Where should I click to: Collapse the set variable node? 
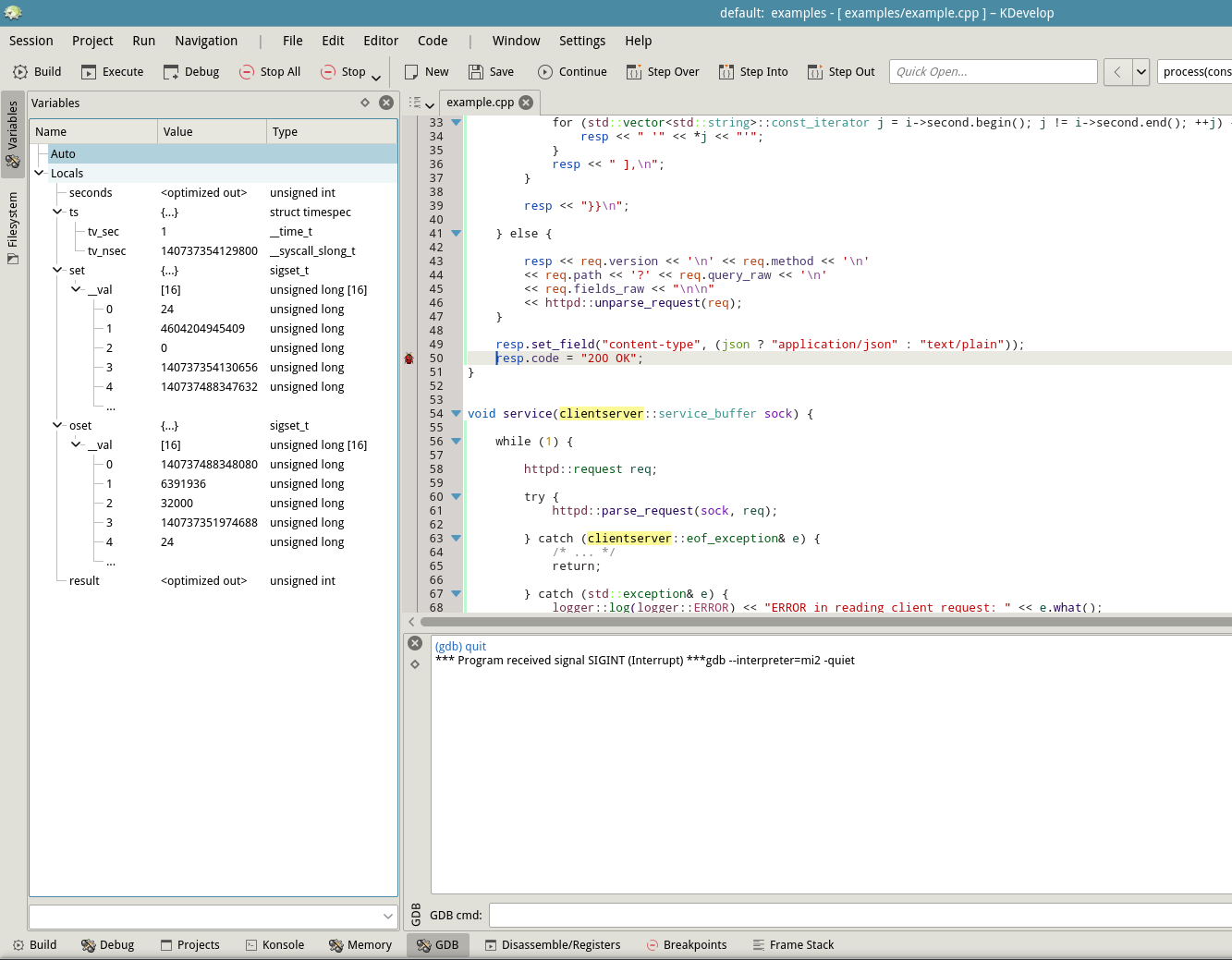(57, 270)
